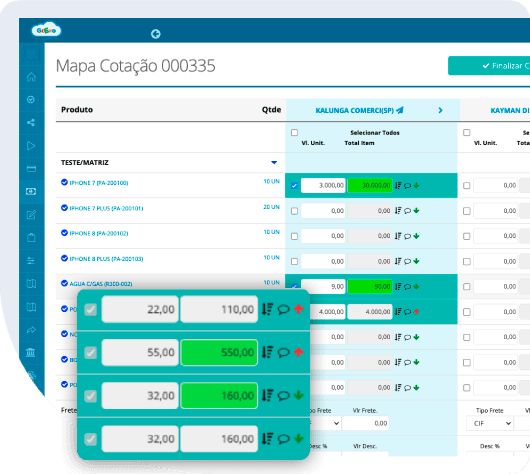The width and height of the screenshot is (530, 474).
Task: Click red up arrow beside 110,00
Action: coord(298,309)
